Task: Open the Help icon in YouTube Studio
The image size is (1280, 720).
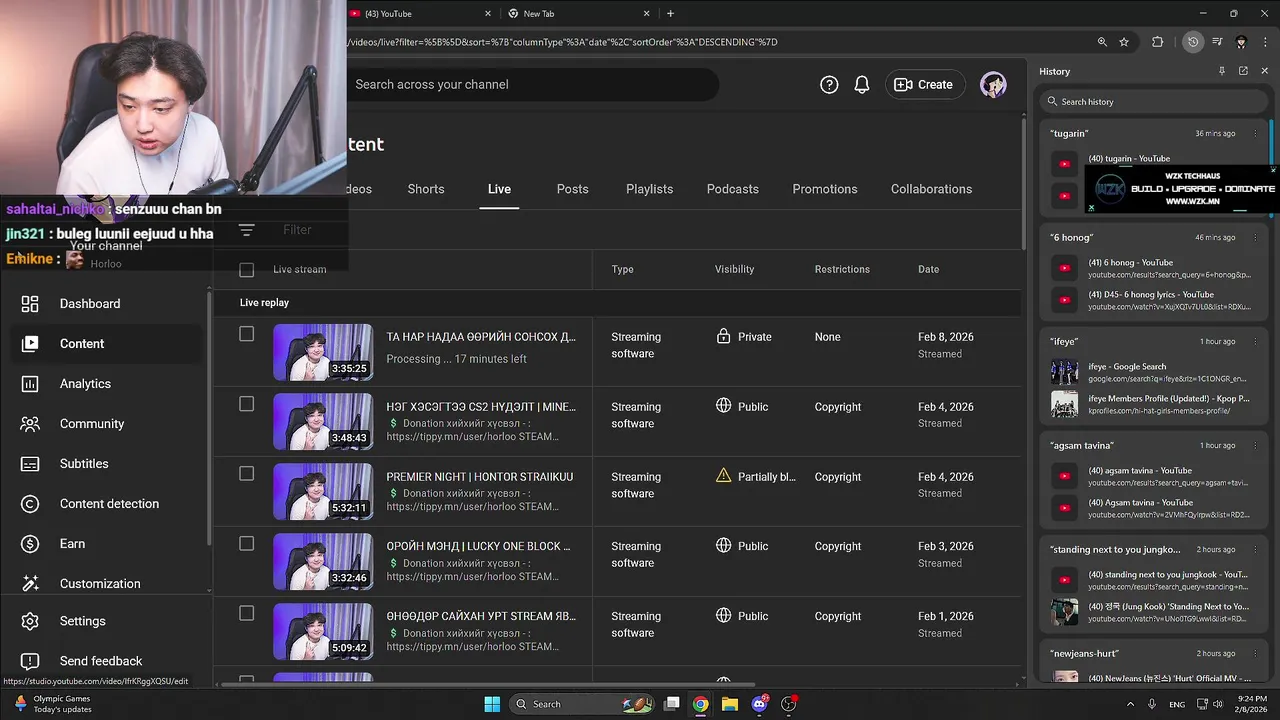Action: pos(829,85)
